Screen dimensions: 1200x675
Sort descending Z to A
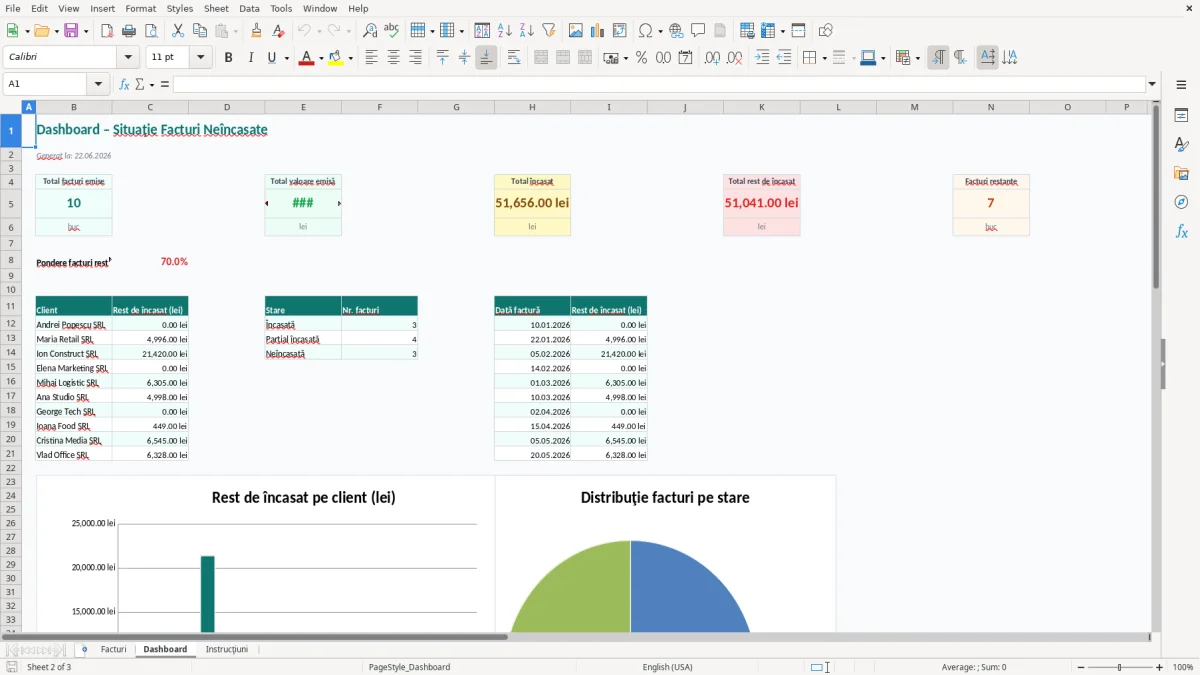(x=527, y=31)
